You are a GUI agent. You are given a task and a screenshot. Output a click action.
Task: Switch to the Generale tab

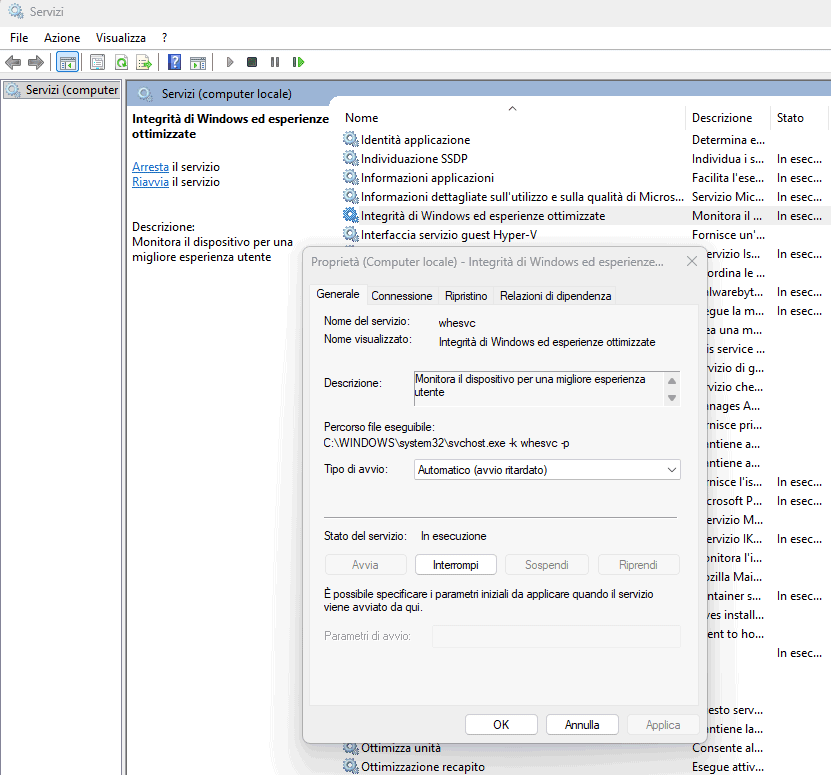pyautogui.click(x=338, y=294)
